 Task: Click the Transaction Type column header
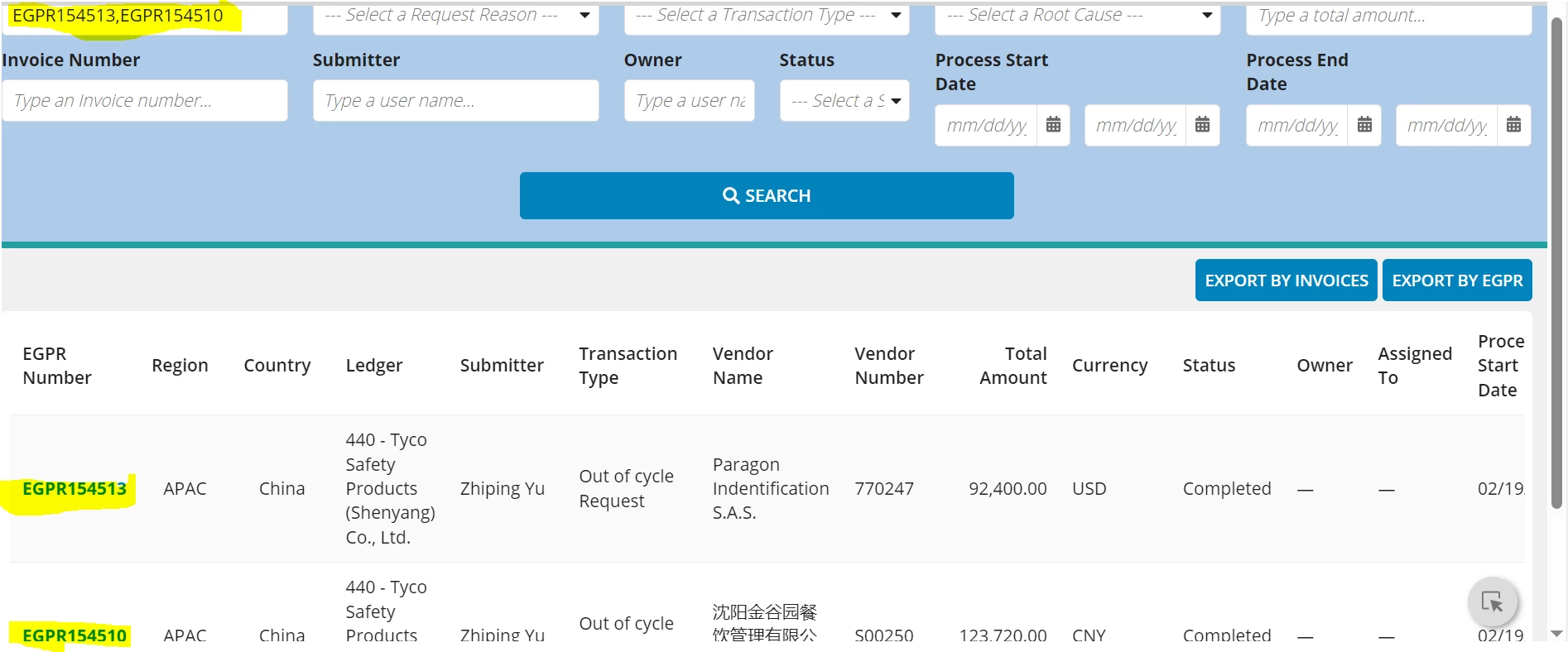coord(628,366)
